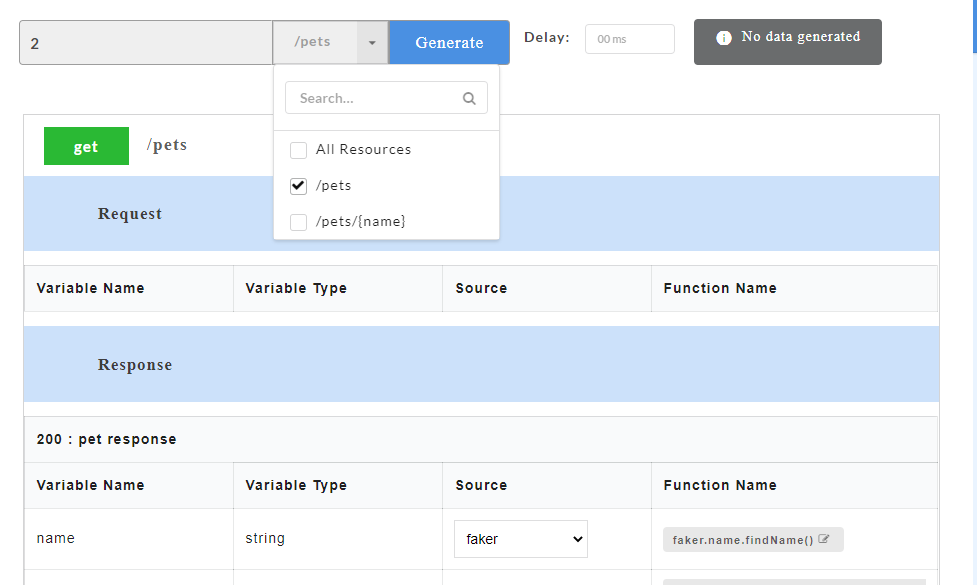Click the pencil icon beside faker.name.findName()
977x585 pixels.
(x=825, y=538)
